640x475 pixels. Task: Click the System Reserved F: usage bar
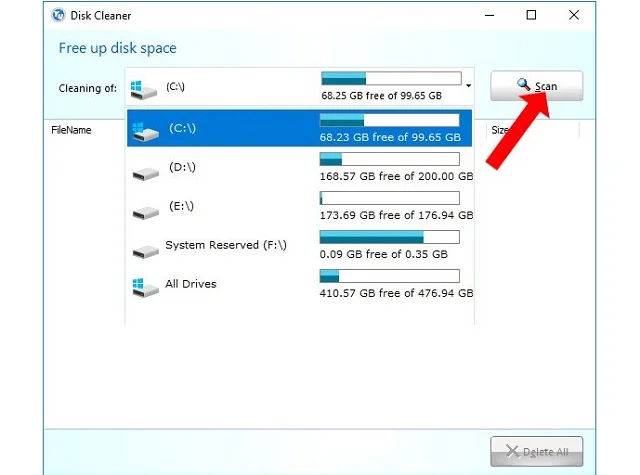389,237
